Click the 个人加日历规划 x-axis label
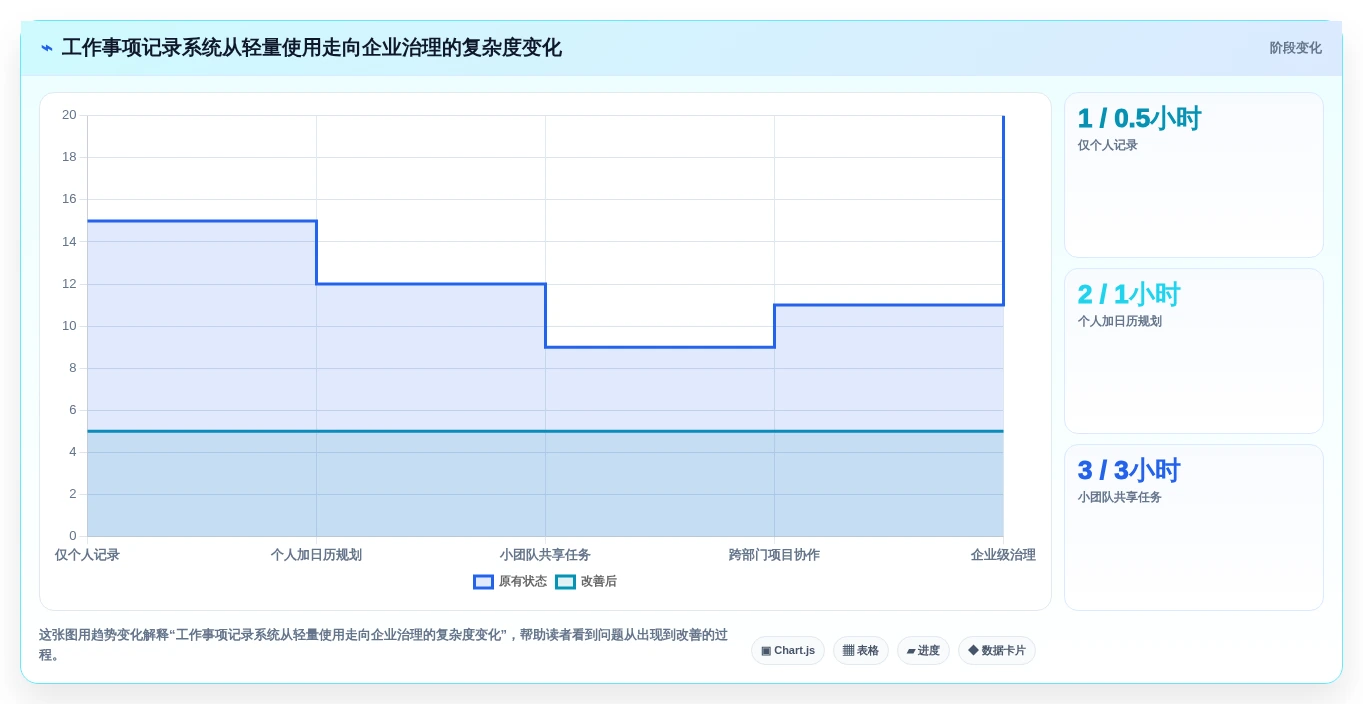 [x=316, y=555]
